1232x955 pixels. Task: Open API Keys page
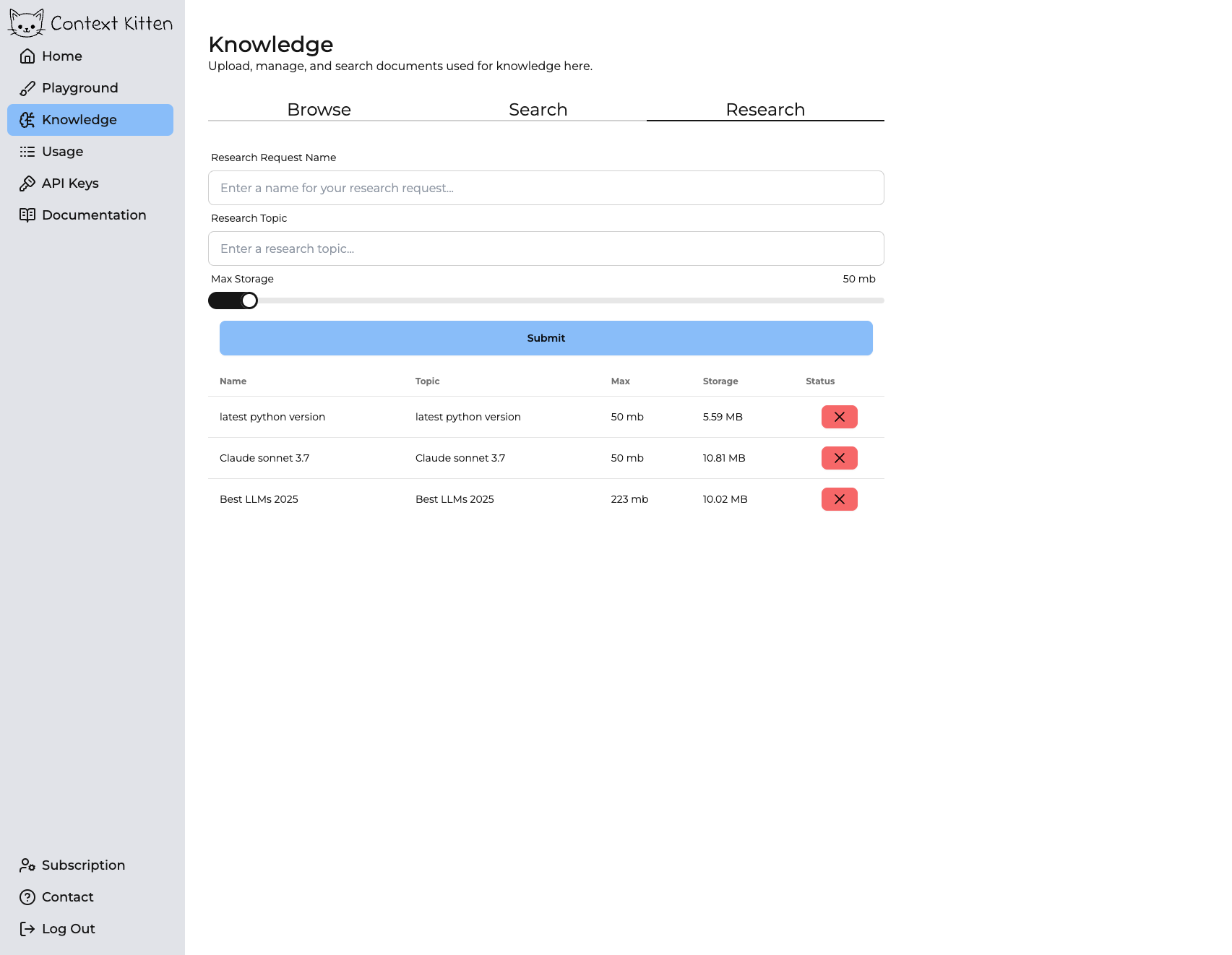click(x=90, y=183)
